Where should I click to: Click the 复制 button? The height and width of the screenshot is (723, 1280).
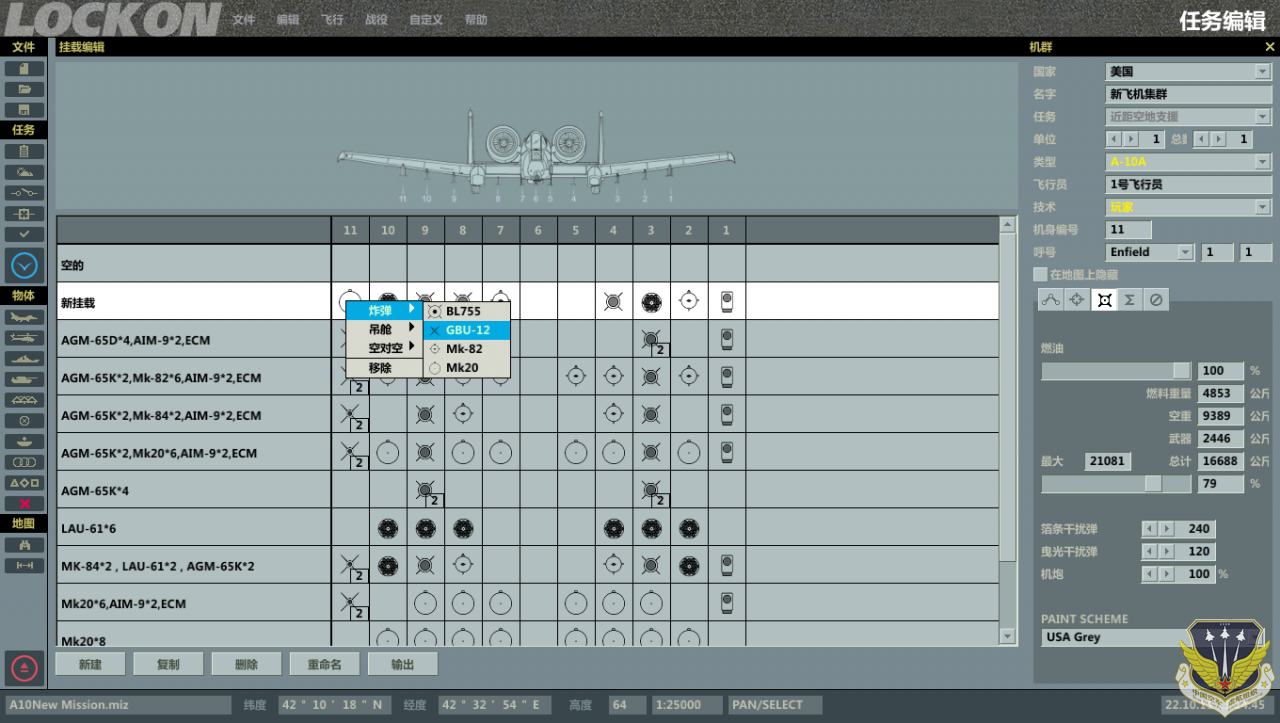pos(168,664)
